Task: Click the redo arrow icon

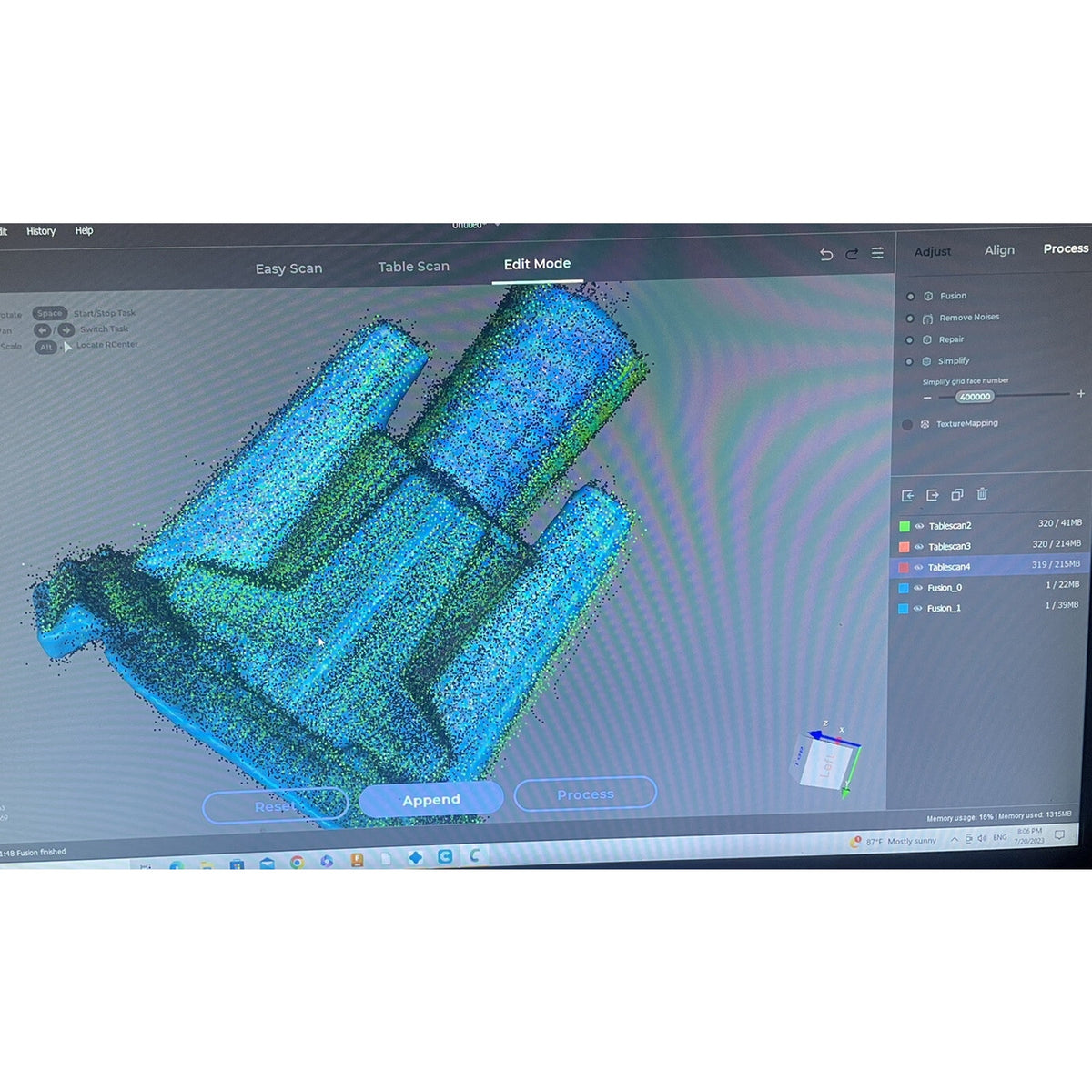Action: (852, 254)
